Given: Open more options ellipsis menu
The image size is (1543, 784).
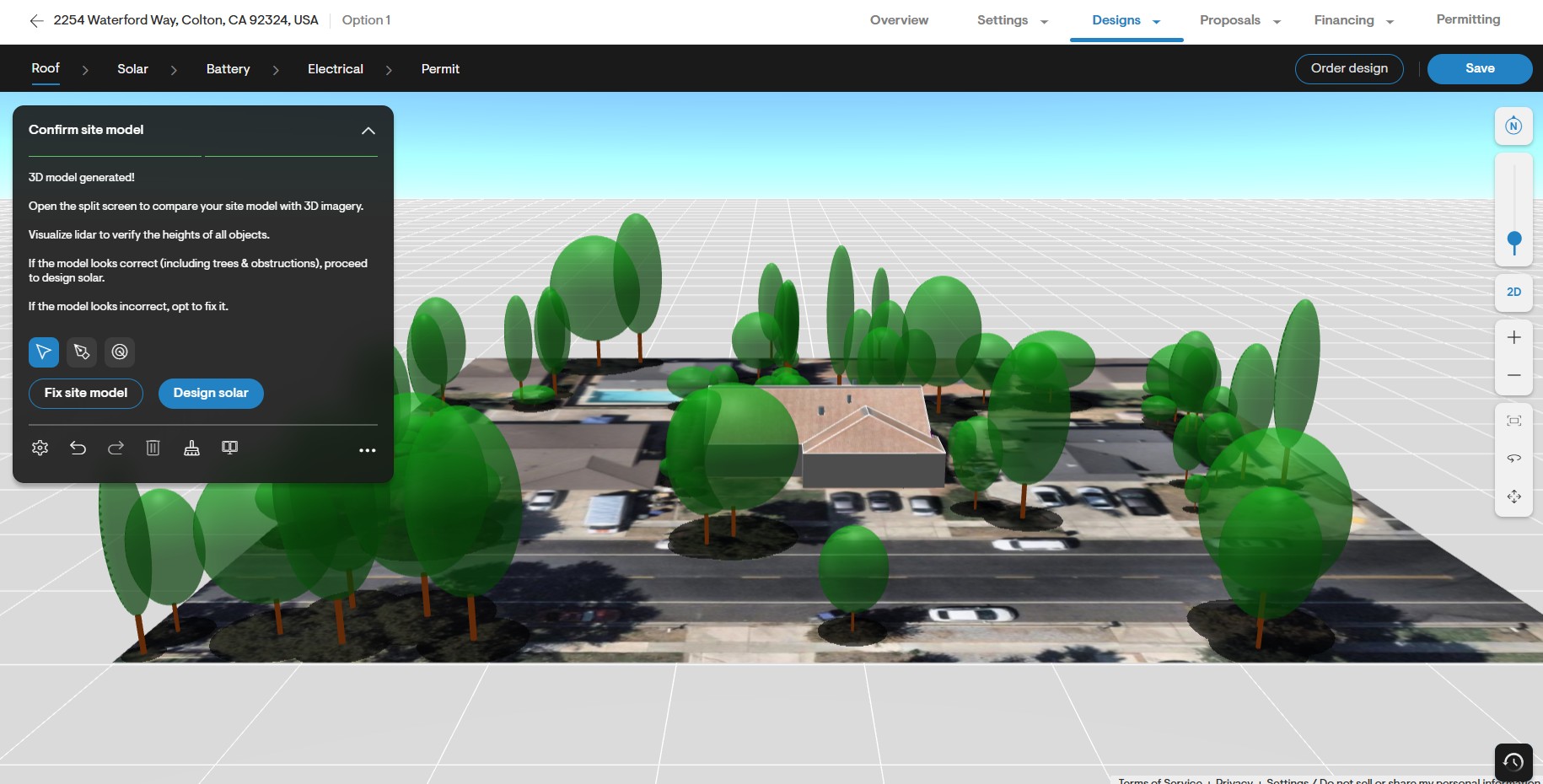Looking at the screenshot, I should (x=368, y=450).
